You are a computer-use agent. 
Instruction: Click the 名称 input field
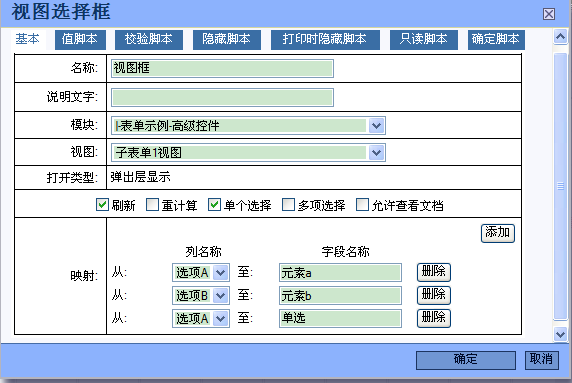[x=222, y=68]
